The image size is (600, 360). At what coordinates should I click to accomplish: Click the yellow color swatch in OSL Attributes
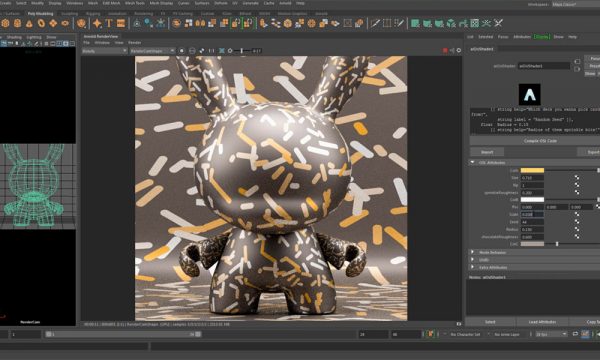532,170
